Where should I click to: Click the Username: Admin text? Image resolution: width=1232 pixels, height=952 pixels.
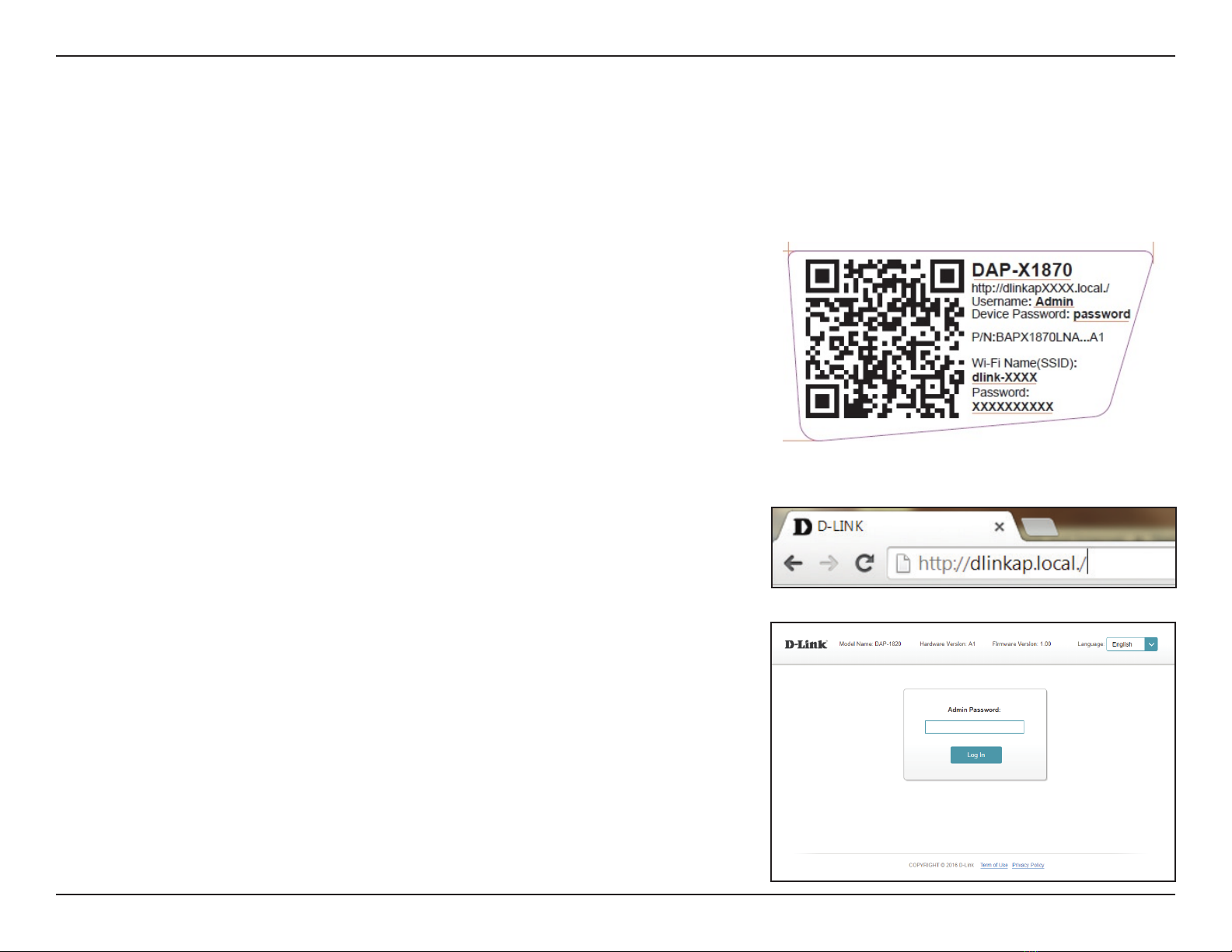click(1022, 302)
